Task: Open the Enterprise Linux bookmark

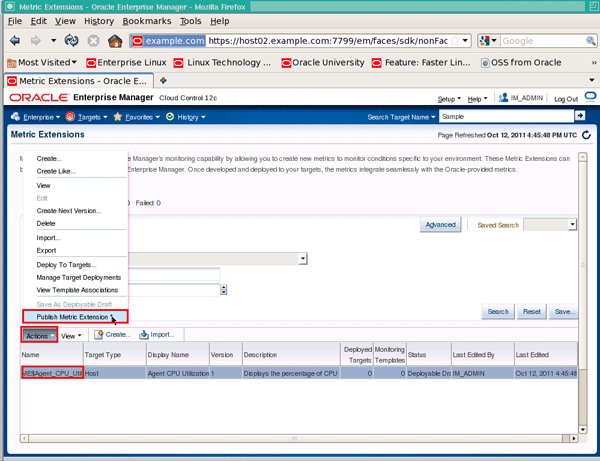Action: pyautogui.click(x=126, y=62)
